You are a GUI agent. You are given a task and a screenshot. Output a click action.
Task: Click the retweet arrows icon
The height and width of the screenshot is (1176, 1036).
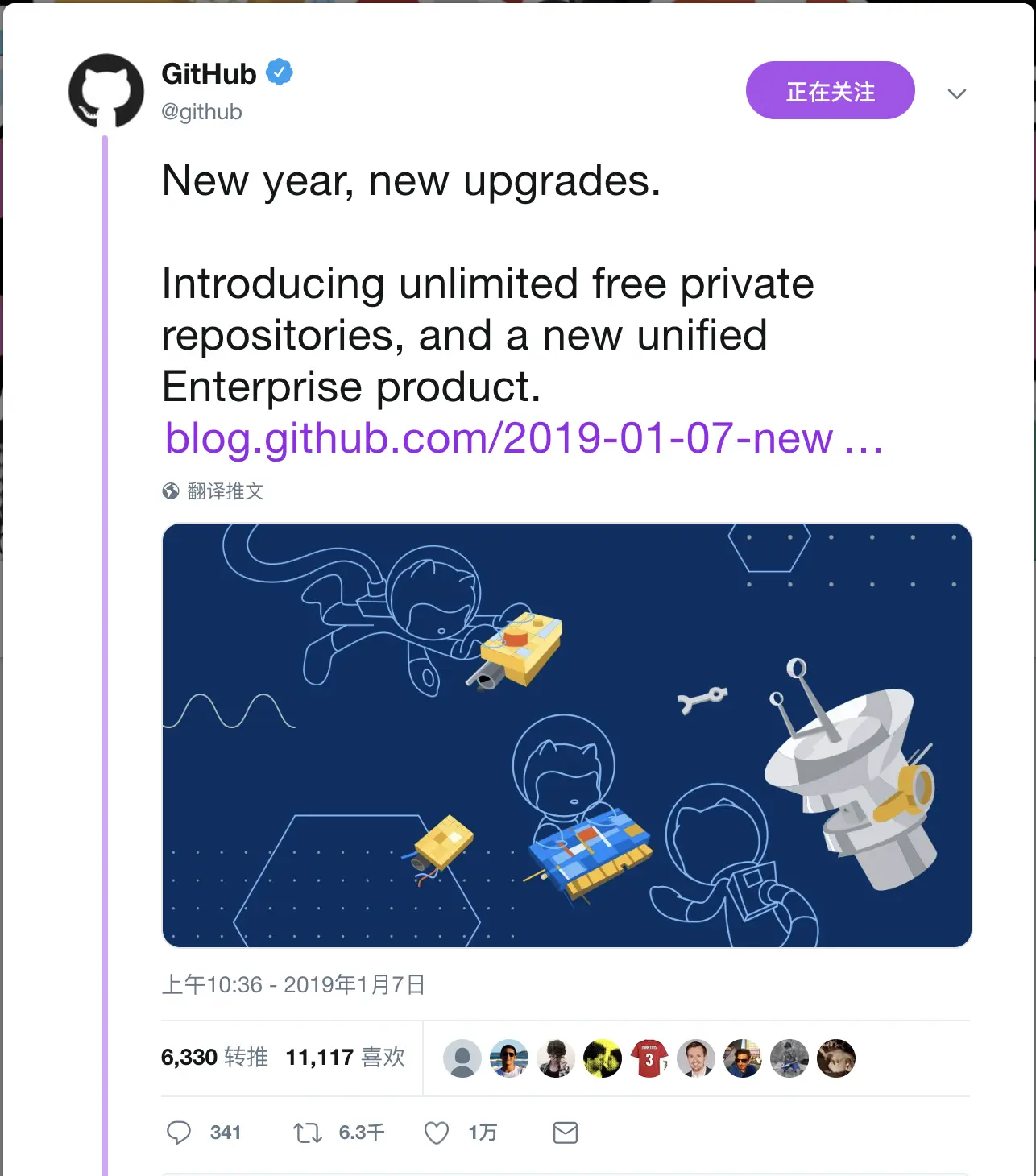[308, 1133]
